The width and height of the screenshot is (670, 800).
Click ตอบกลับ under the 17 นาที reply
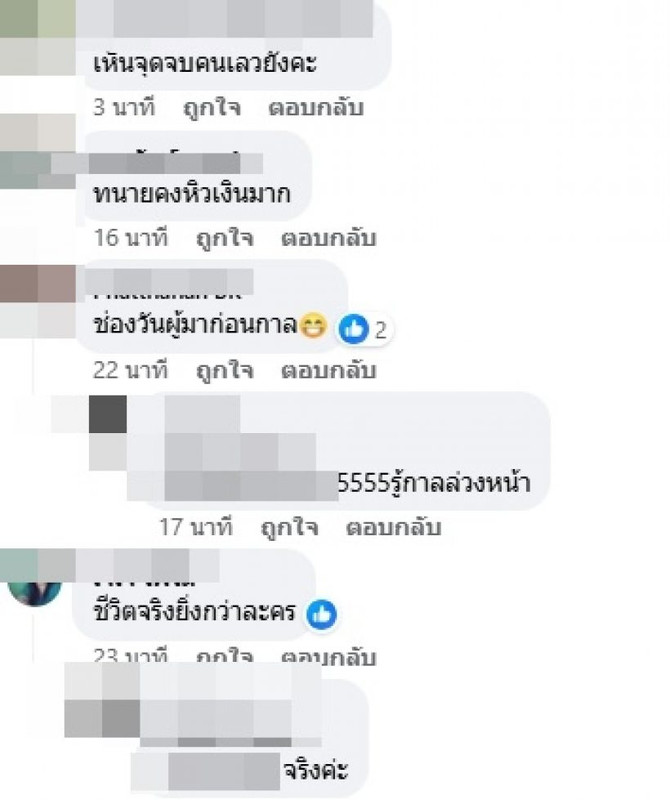pyautogui.click(x=393, y=527)
